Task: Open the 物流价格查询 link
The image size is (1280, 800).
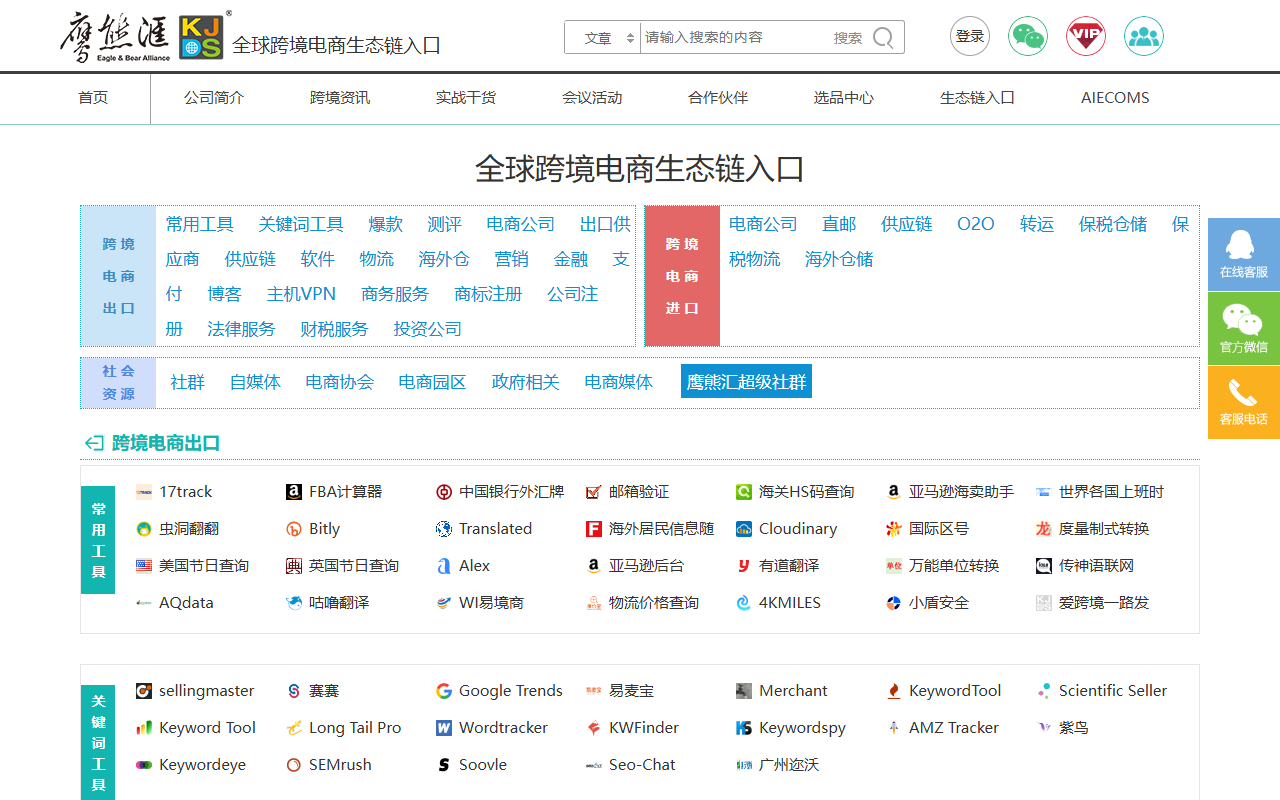Action: 654,603
